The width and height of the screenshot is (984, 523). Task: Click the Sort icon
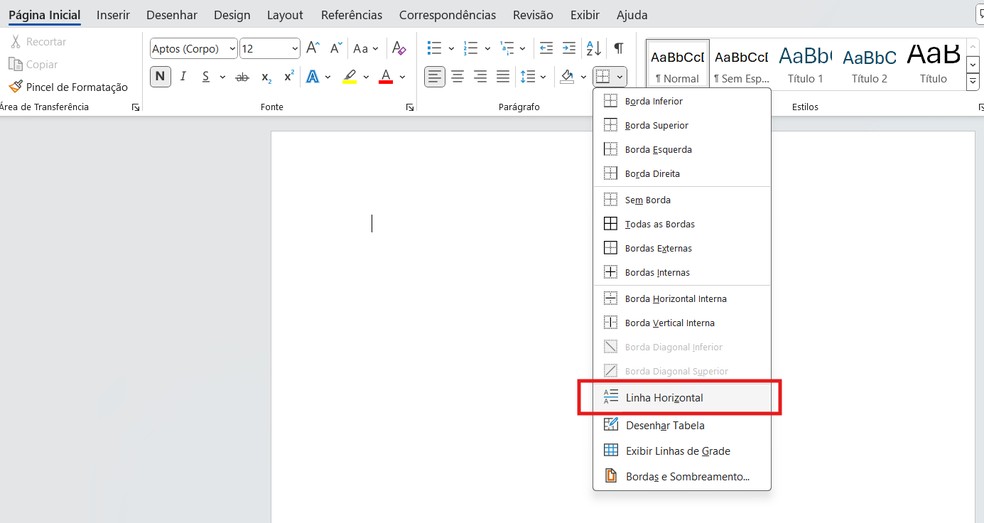pos(594,48)
